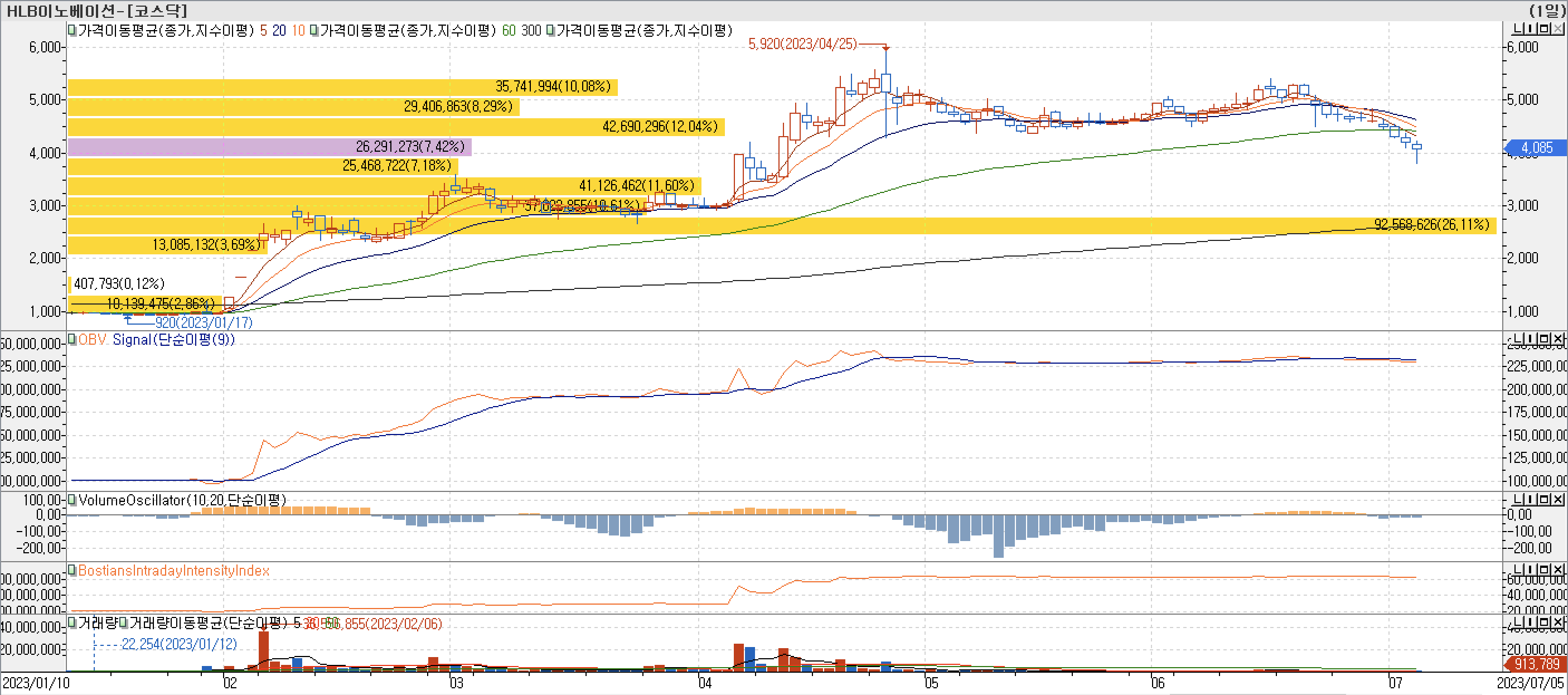Close the VolumeOscillator indicator panel
Viewport: 1568px width, 695px height.
click(x=1557, y=499)
